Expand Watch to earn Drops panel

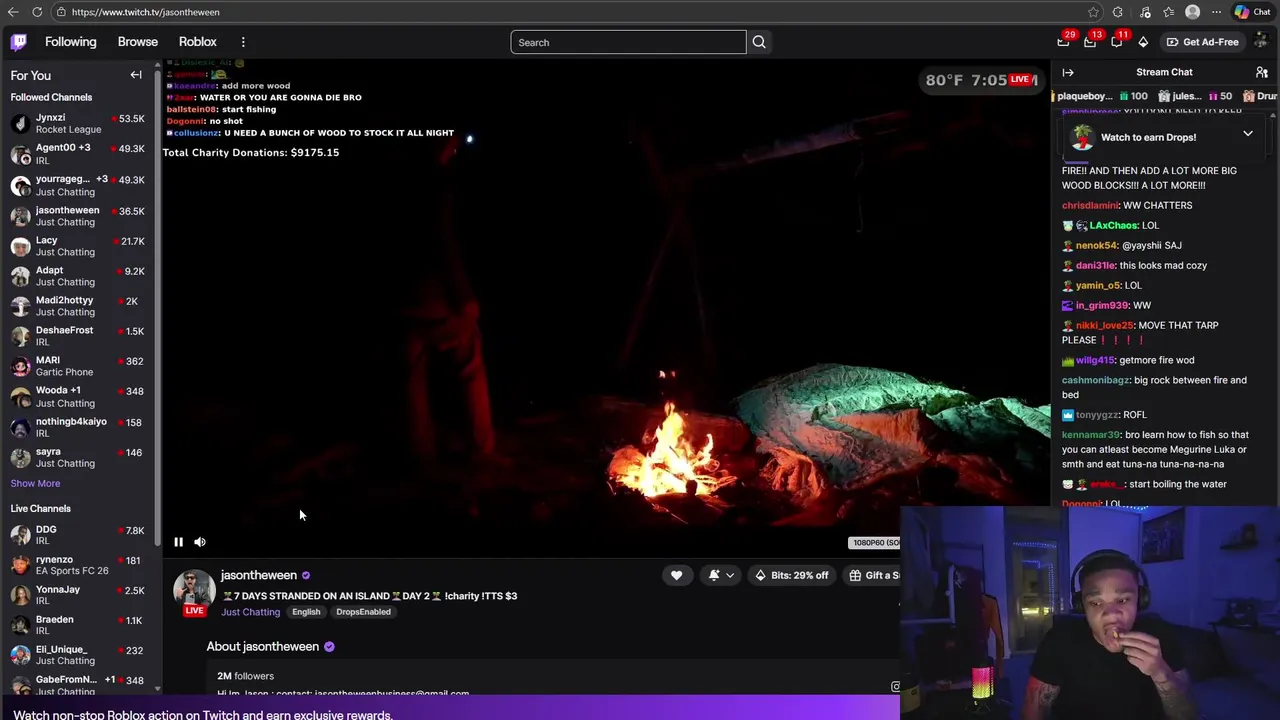(x=1248, y=134)
